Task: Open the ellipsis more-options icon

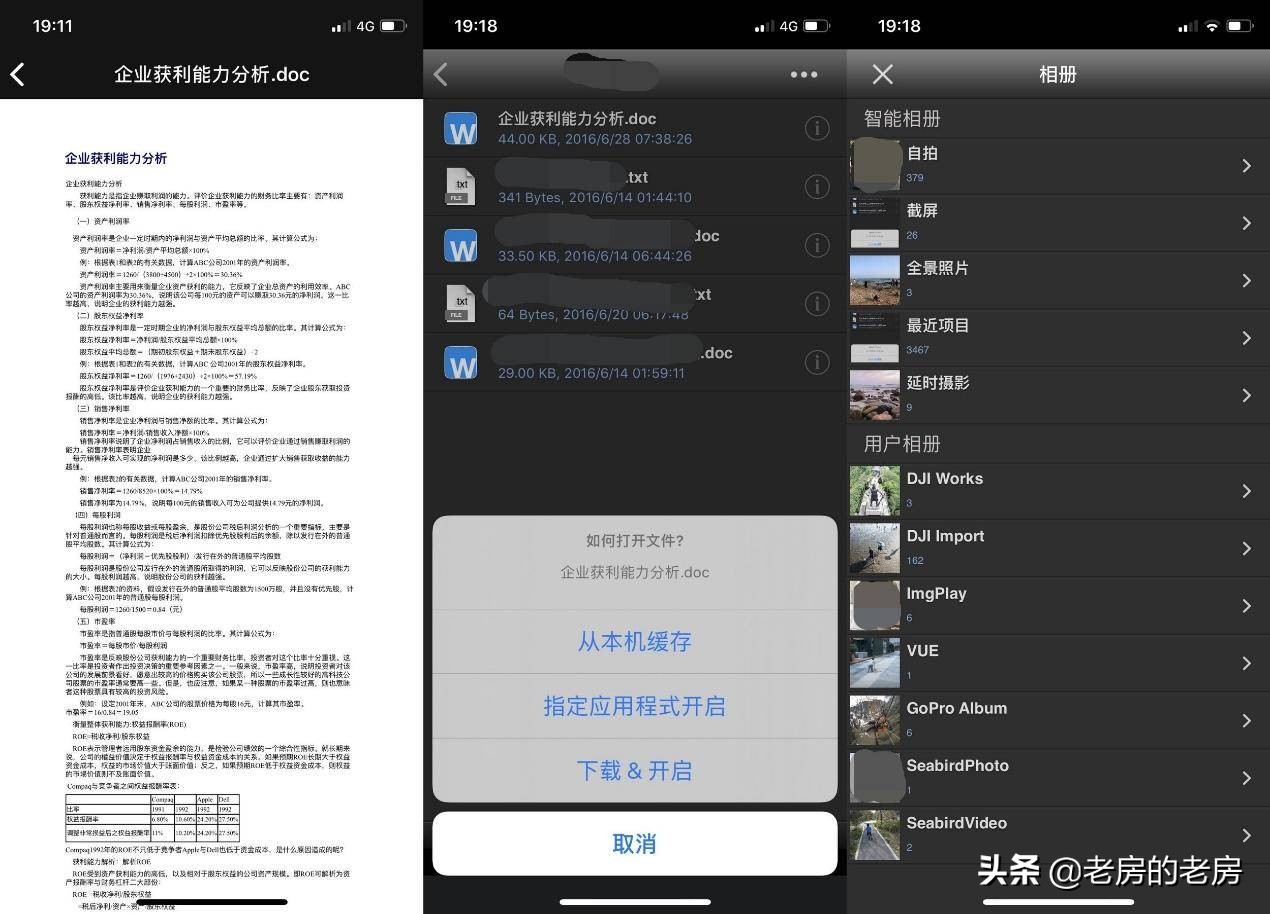Action: pos(804,74)
